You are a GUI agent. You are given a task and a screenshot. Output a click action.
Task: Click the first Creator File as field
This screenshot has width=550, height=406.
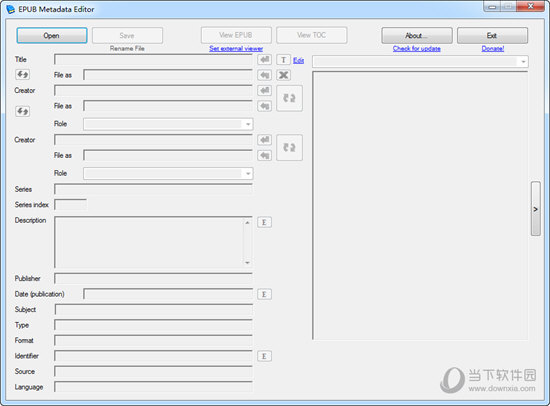[x=168, y=106]
